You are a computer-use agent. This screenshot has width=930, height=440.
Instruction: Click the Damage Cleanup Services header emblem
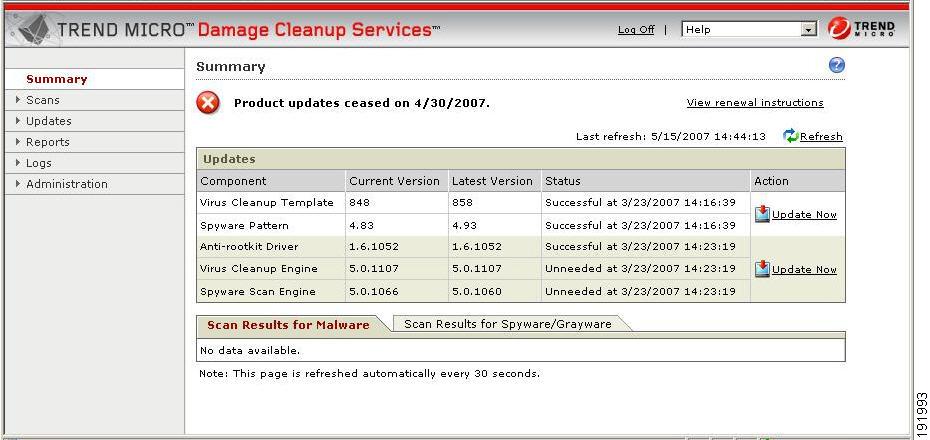(x=35, y=30)
